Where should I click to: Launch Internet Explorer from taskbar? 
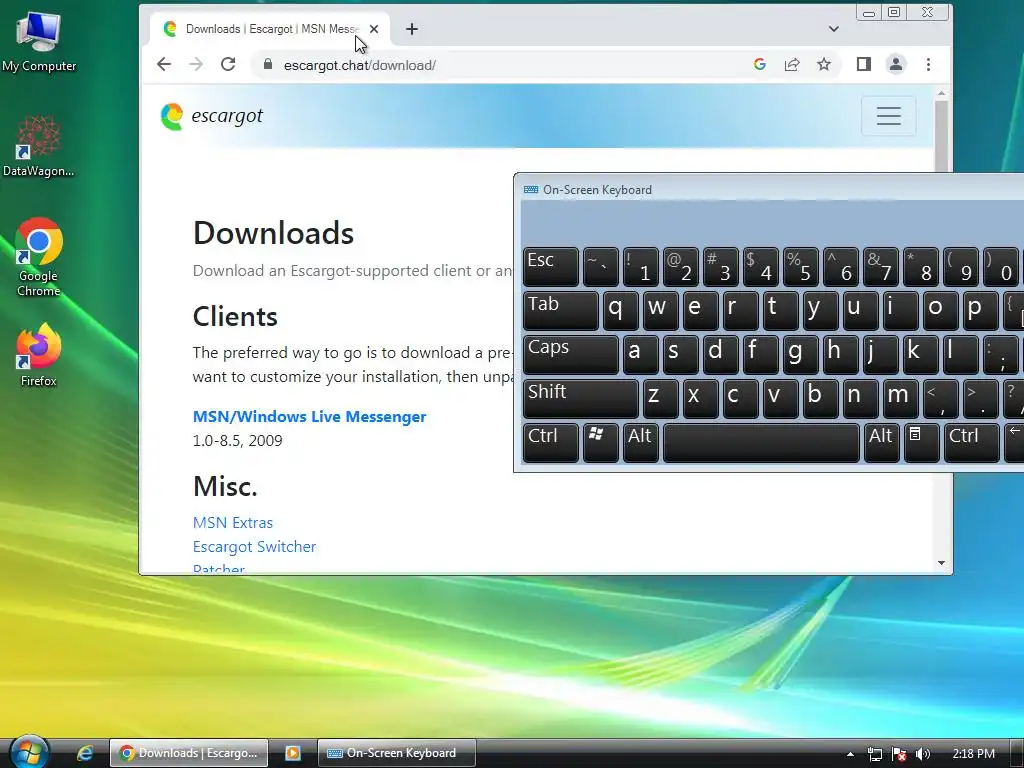85,753
